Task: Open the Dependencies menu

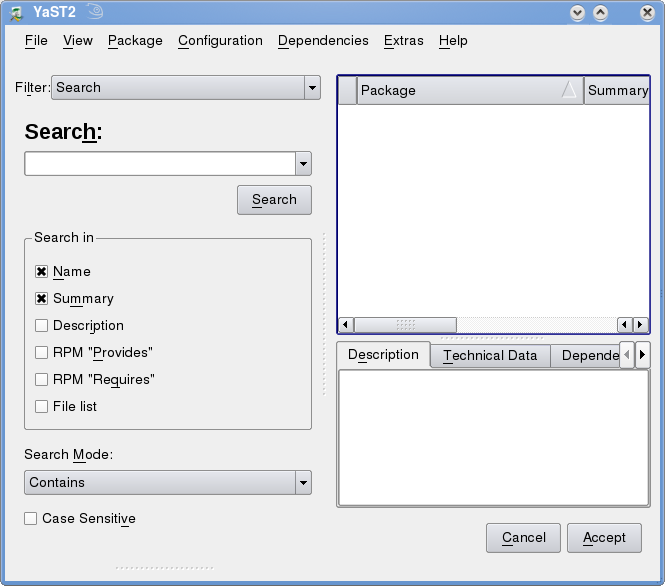Action: pyautogui.click(x=323, y=41)
